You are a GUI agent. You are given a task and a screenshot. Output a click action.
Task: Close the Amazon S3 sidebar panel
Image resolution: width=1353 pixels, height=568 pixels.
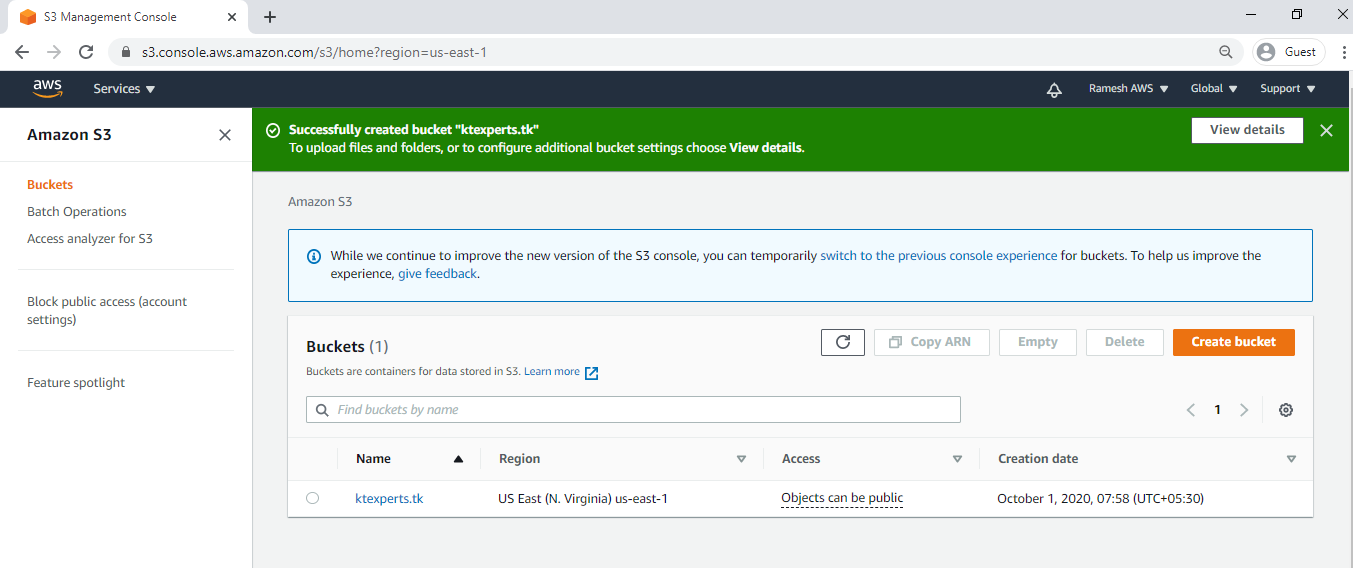tap(225, 135)
